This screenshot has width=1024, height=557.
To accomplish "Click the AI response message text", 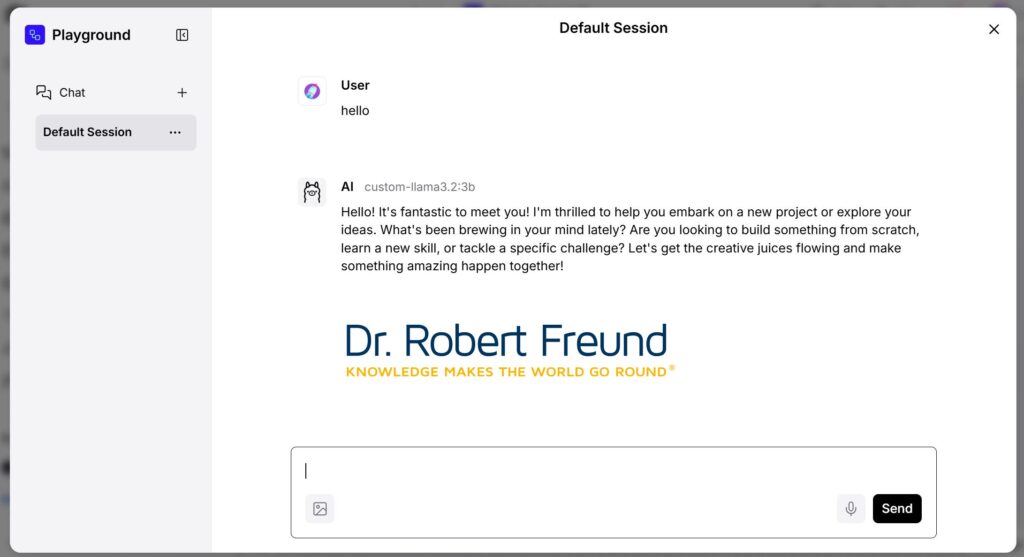I will point(630,240).
